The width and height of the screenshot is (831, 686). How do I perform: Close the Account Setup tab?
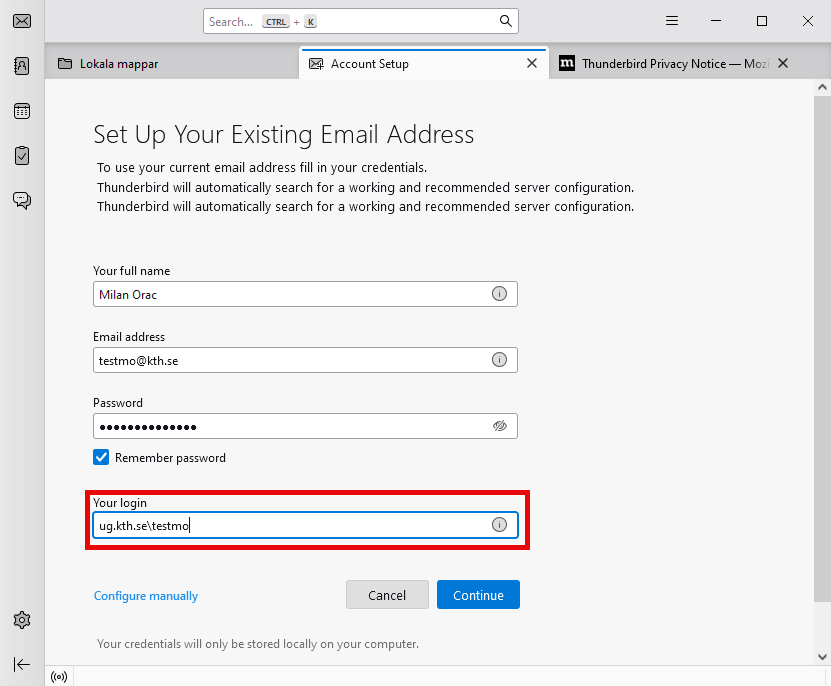pos(532,64)
